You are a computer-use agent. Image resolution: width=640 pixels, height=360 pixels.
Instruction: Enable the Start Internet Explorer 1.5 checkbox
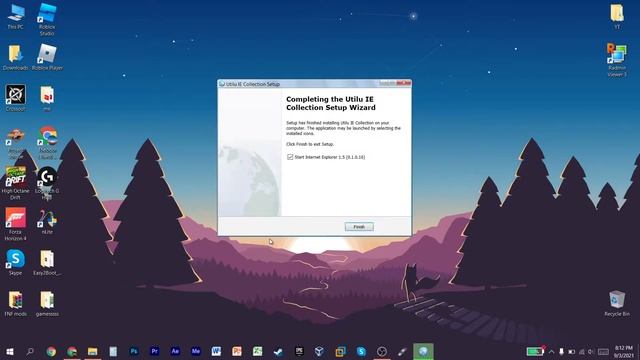tap(290, 157)
